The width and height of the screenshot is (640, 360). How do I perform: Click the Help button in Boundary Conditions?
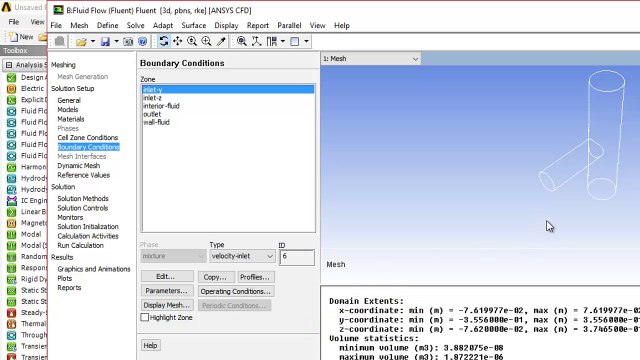coord(151,345)
